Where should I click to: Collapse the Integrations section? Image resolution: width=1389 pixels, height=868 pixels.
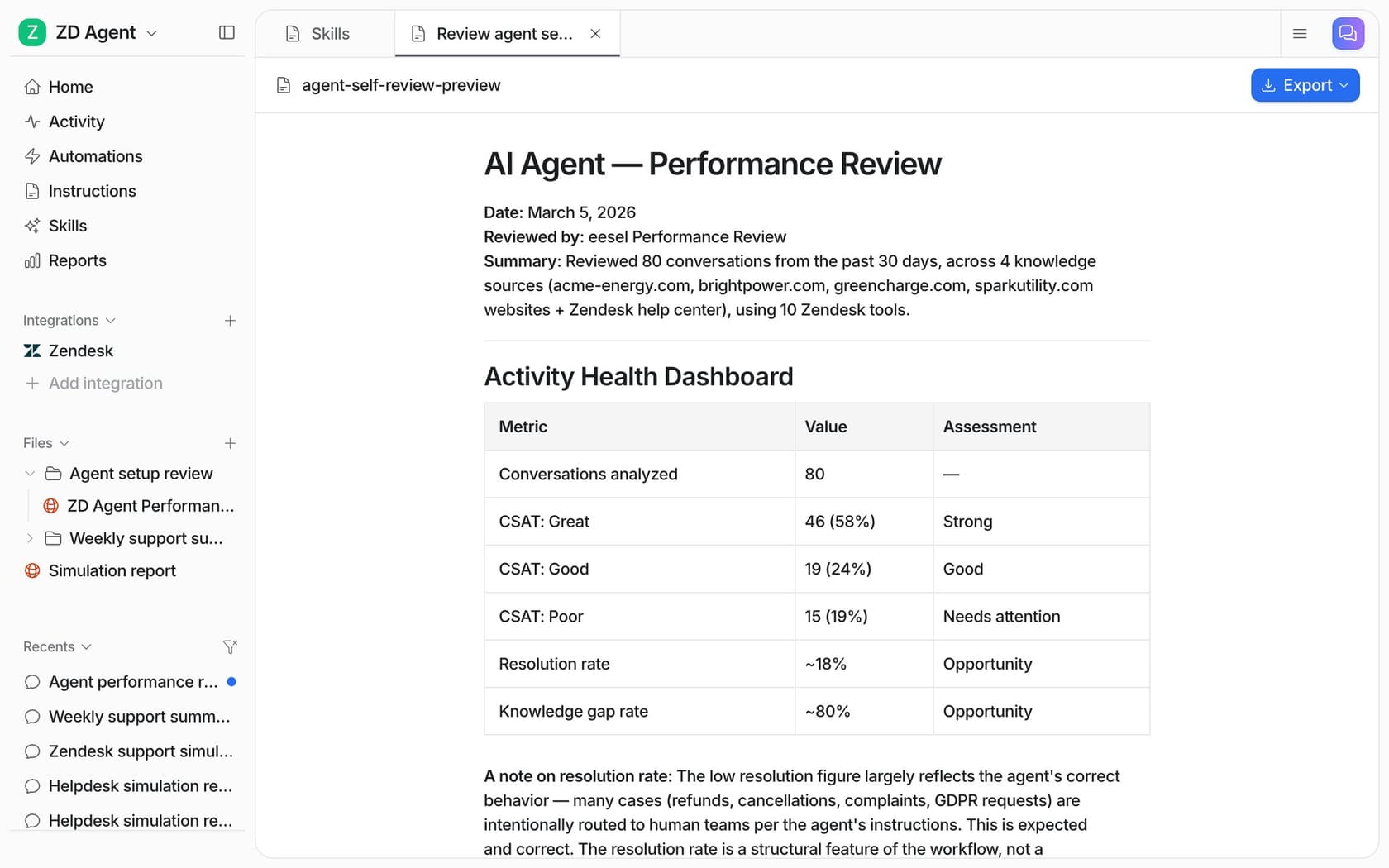[69, 321]
